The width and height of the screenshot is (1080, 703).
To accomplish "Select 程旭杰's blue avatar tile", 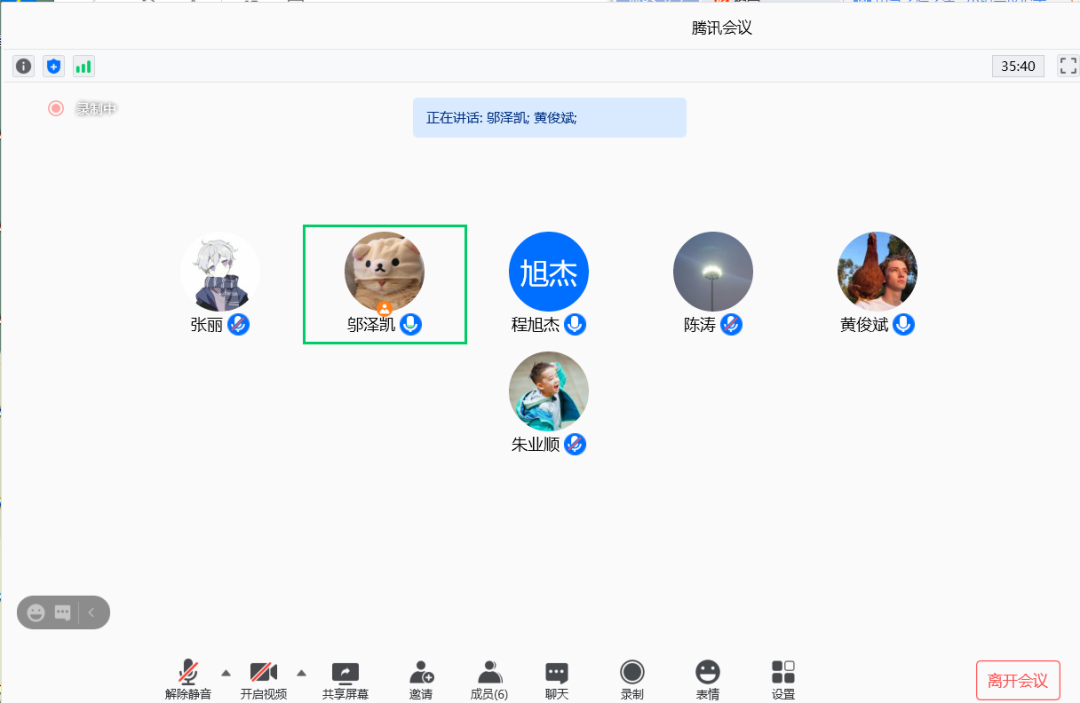I will [548, 272].
